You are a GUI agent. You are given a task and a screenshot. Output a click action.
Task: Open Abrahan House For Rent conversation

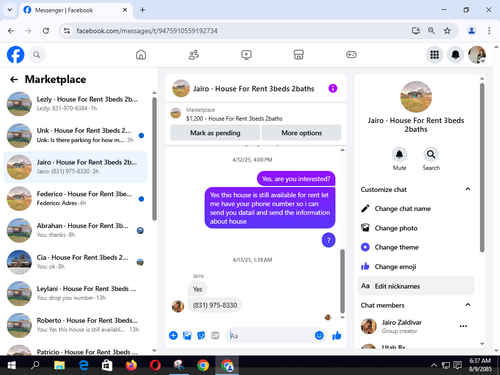pyautogui.click(x=76, y=230)
